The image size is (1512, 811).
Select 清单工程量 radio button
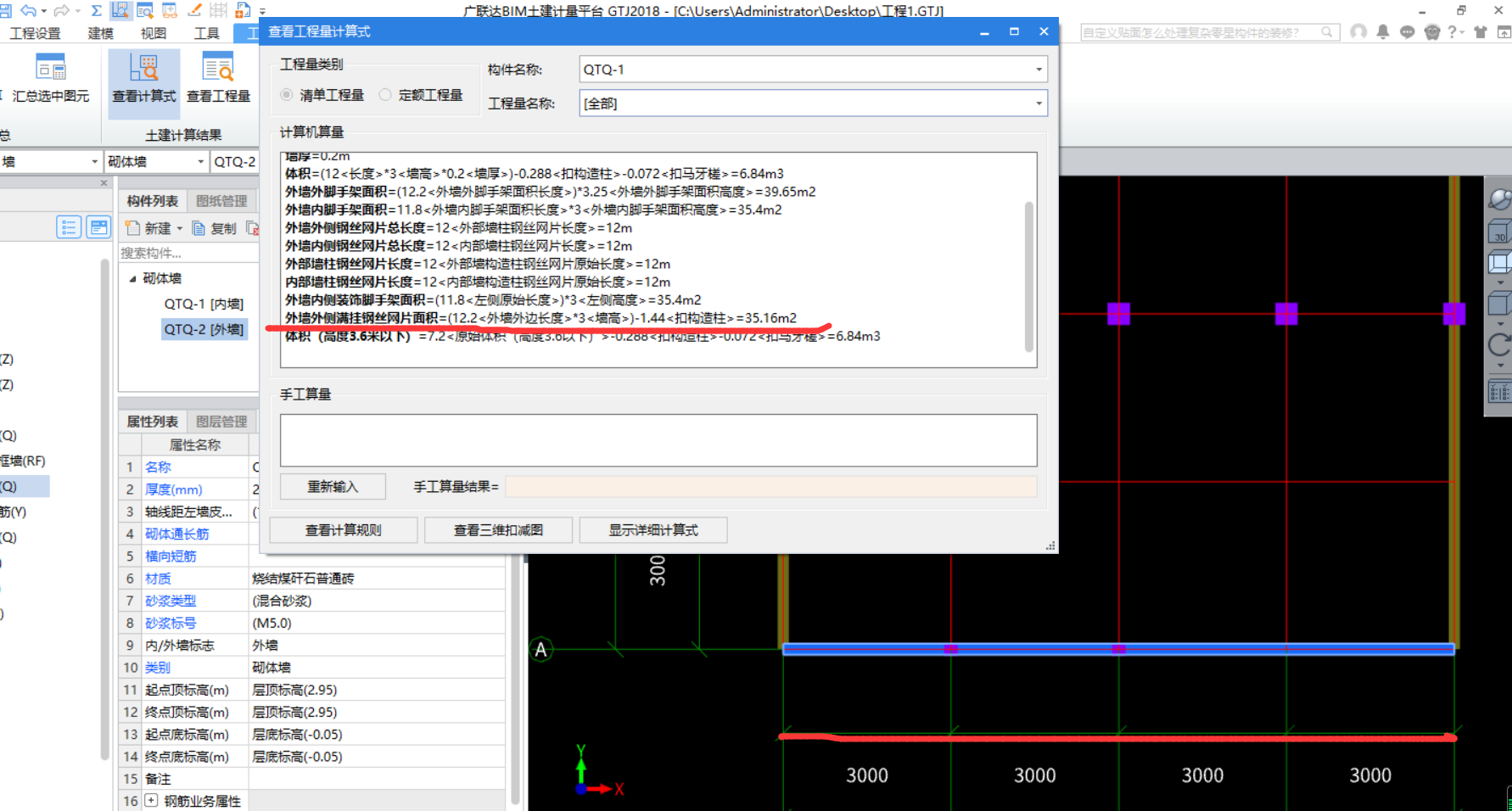point(287,95)
